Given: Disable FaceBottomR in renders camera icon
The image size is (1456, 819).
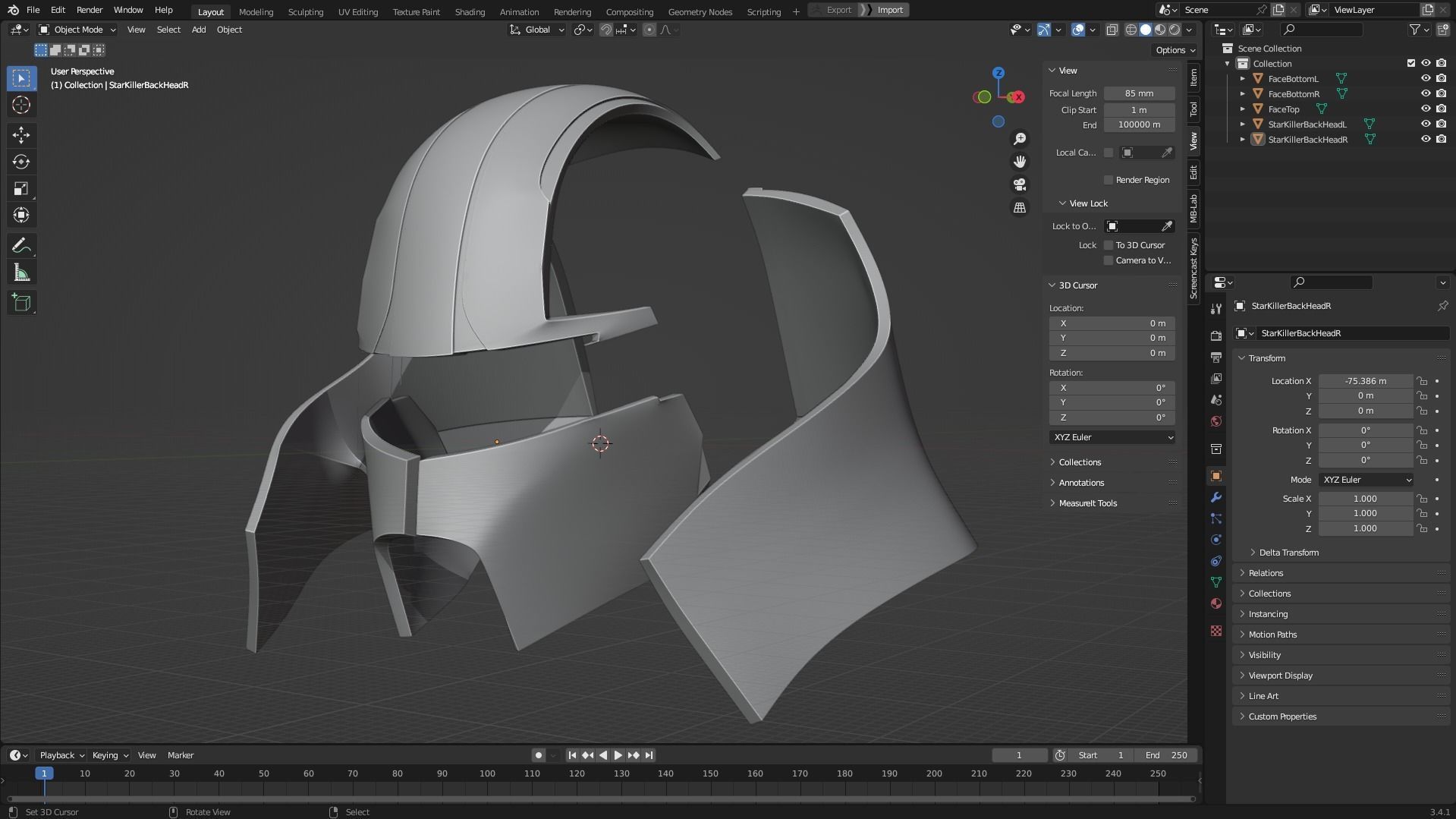Looking at the screenshot, I should click(x=1441, y=93).
